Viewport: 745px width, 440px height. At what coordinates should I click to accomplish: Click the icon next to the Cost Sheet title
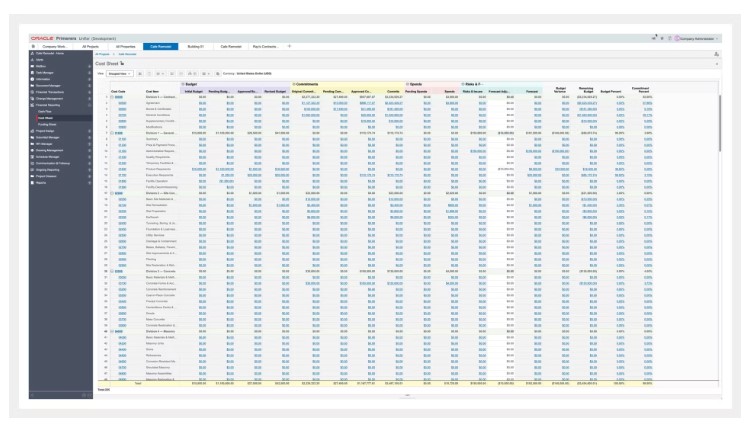[122, 63]
